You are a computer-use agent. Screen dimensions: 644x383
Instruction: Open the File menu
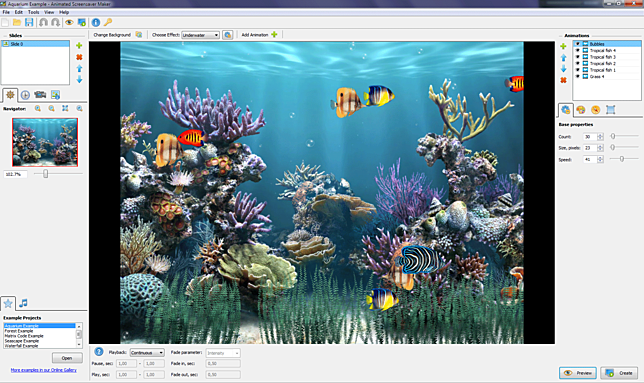[x=6, y=12]
